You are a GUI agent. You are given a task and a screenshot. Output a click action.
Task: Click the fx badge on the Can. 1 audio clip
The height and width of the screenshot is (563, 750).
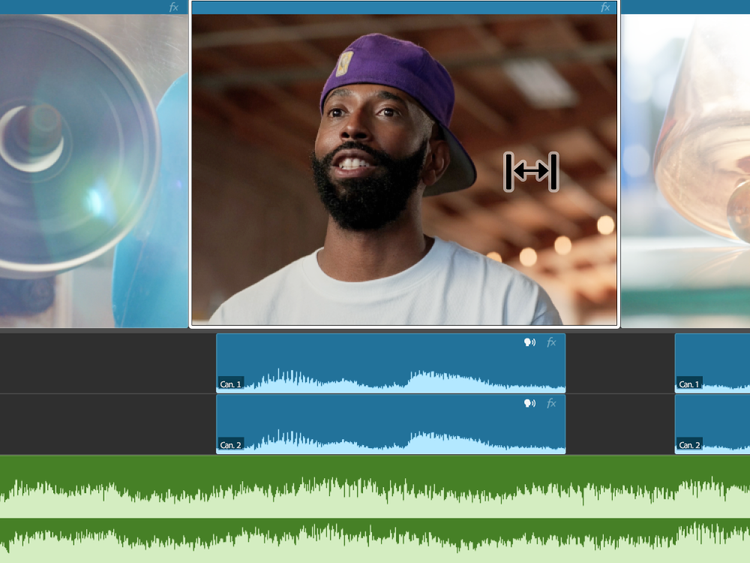(551, 342)
